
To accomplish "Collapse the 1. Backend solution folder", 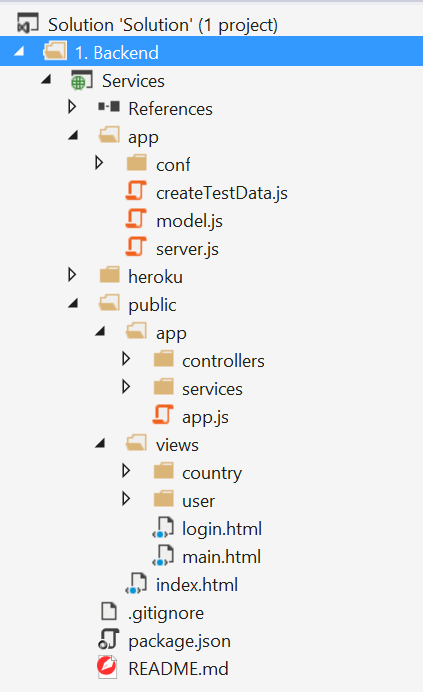I will [19, 51].
